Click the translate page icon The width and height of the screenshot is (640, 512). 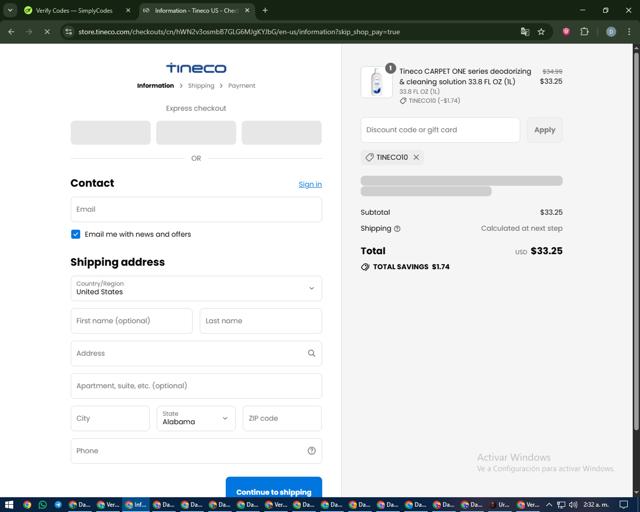(x=525, y=32)
